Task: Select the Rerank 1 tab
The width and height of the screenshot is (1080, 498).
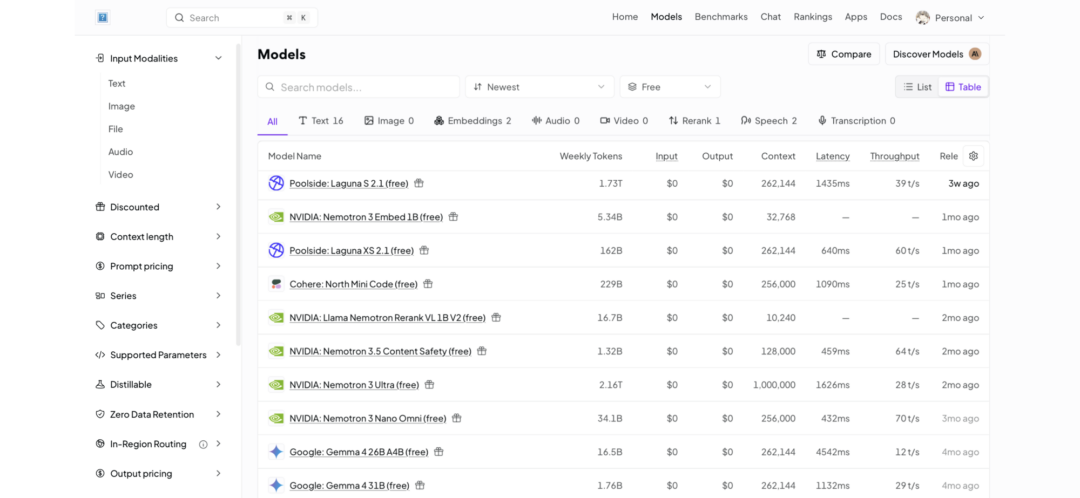Action: click(694, 121)
